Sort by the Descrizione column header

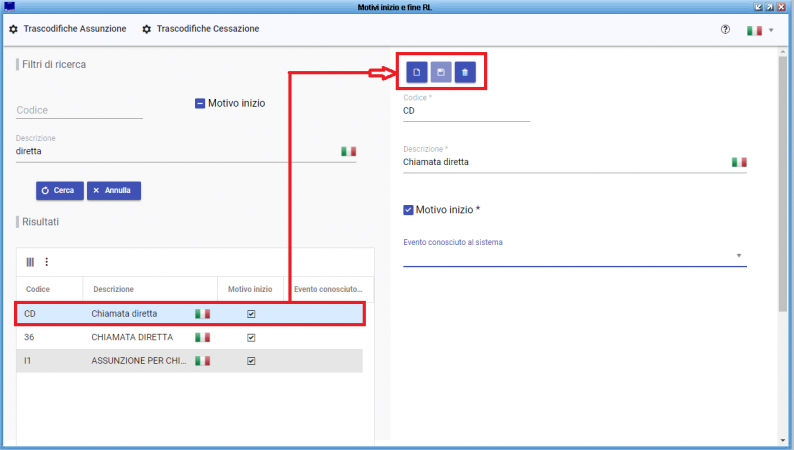[x=113, y=289]
